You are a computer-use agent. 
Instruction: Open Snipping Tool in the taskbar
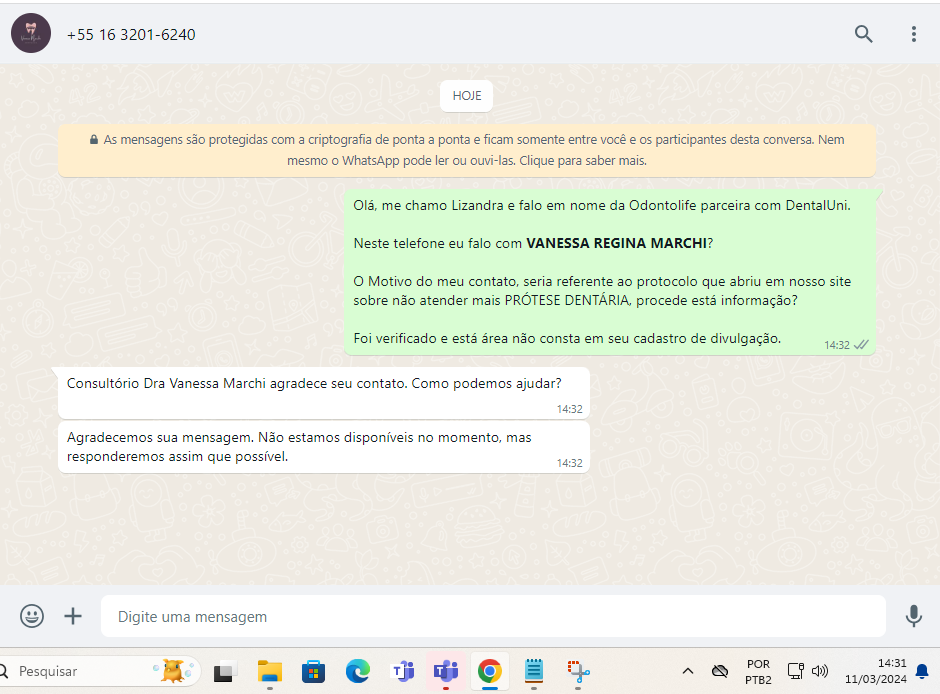click(579, 671)
